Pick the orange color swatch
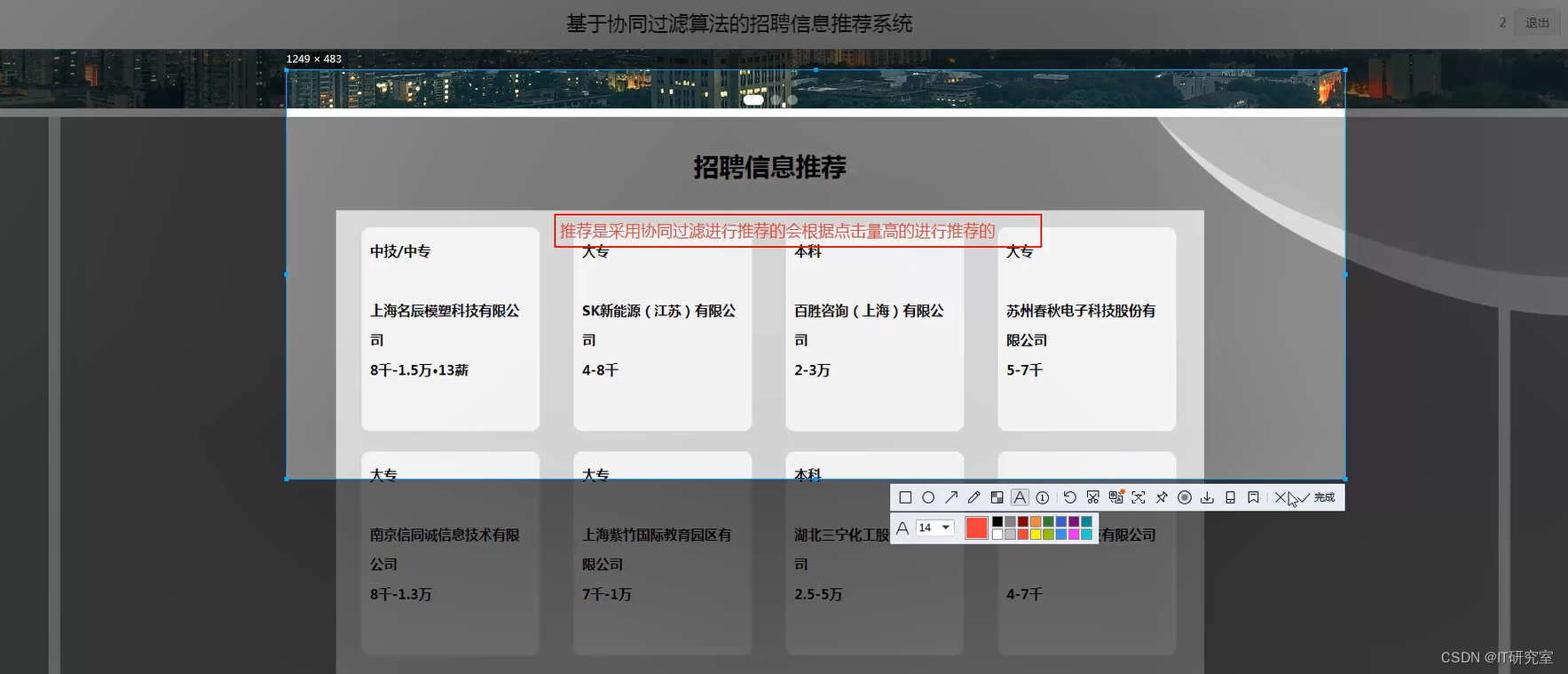This screenshot has height=674, width=1568. pos(1036,521)
